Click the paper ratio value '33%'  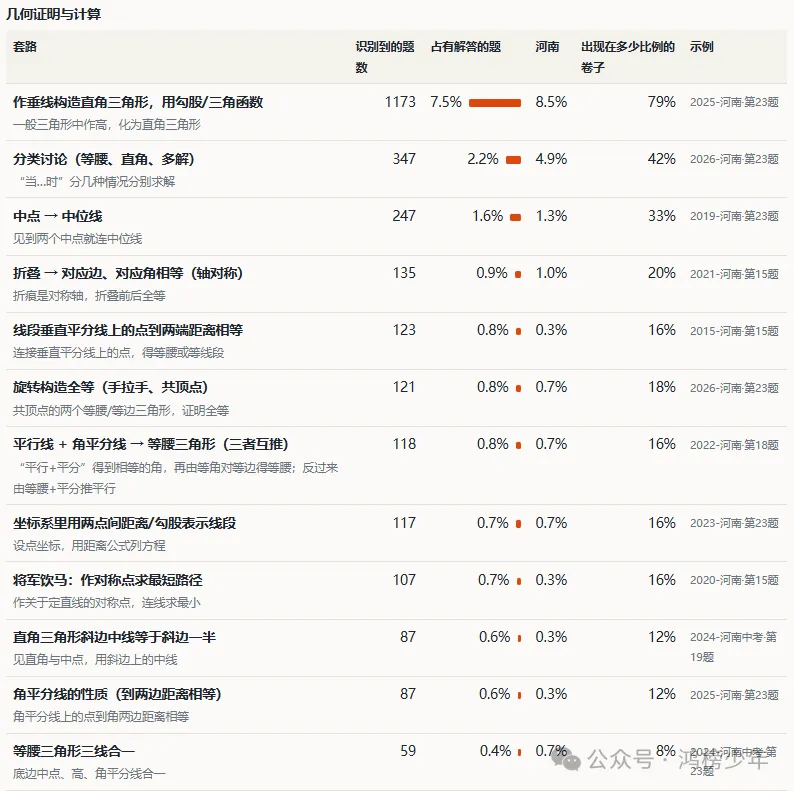pos(662,216)
